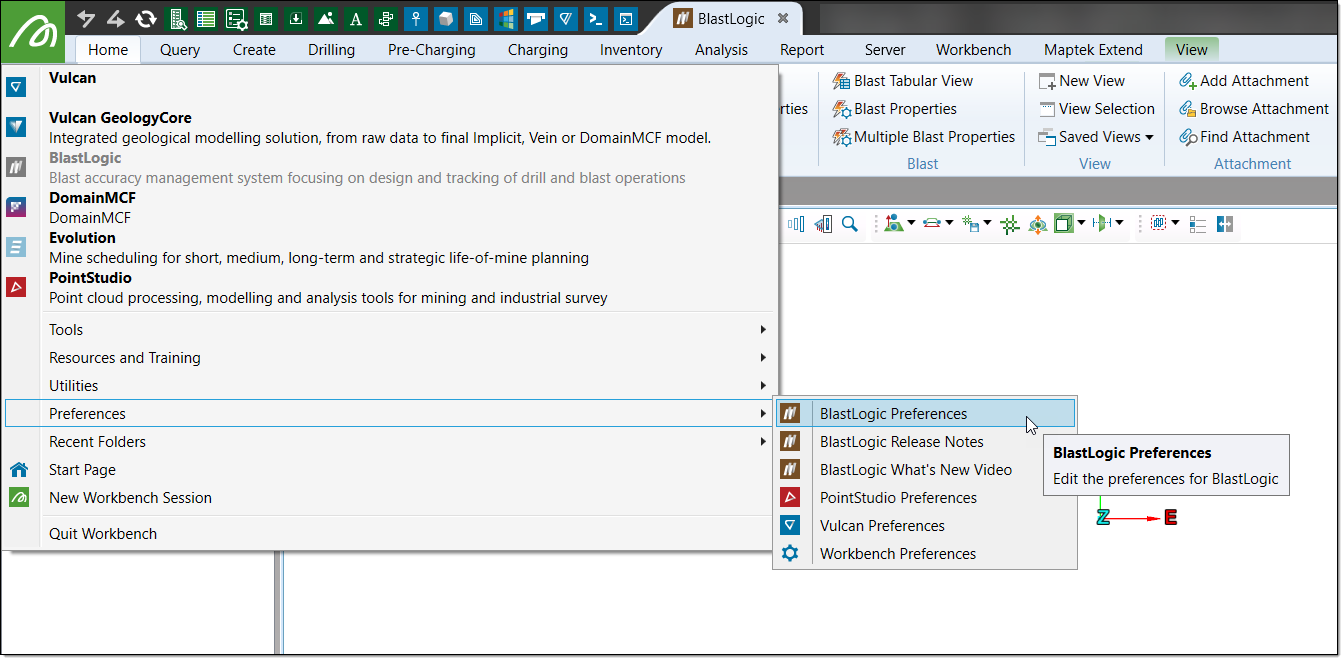Open the dropdown next to the box view icon
1344x661 pixels.
(x=1082, y=224)
